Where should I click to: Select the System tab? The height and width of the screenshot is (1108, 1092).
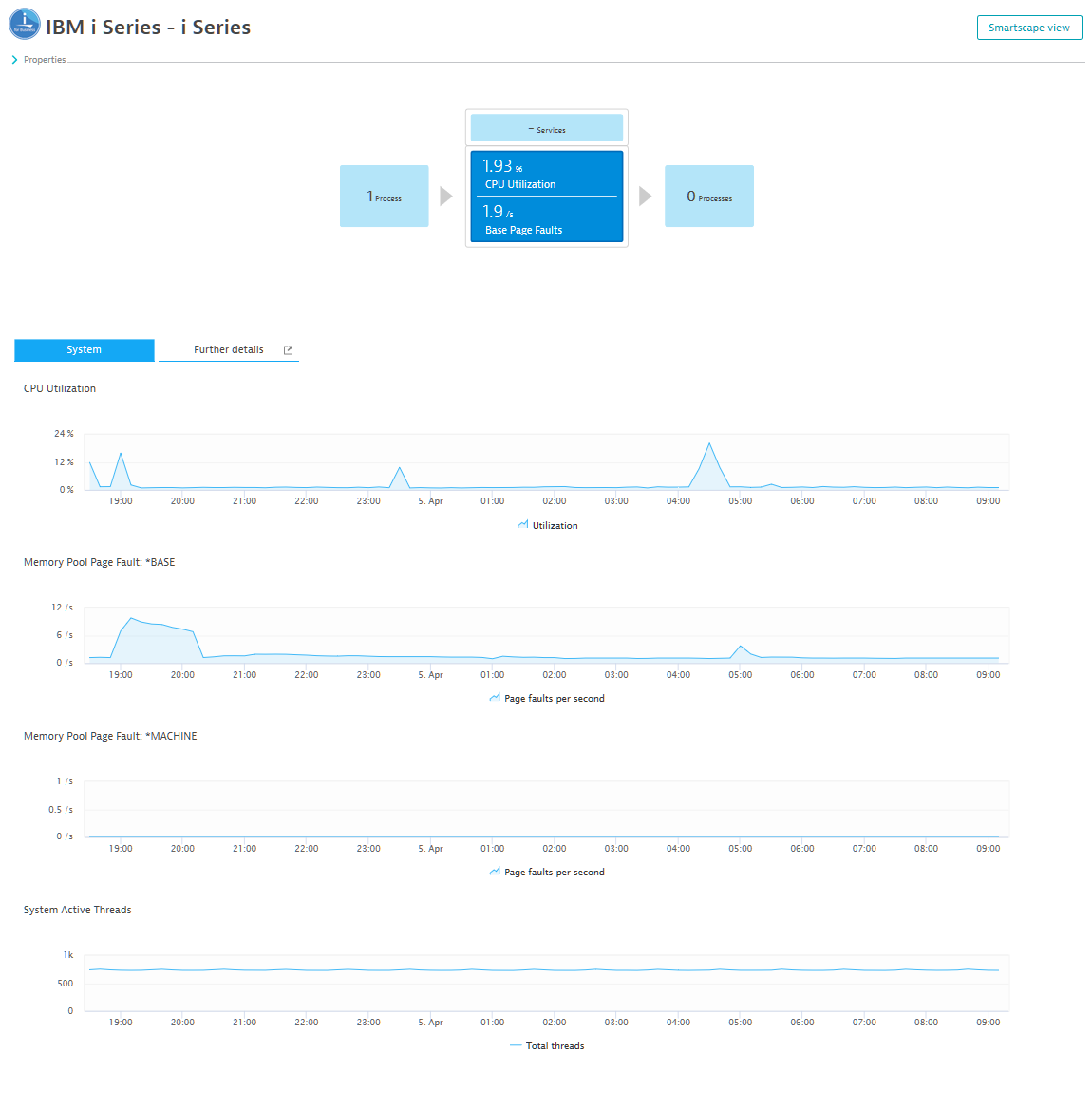[x=85, y=349]
